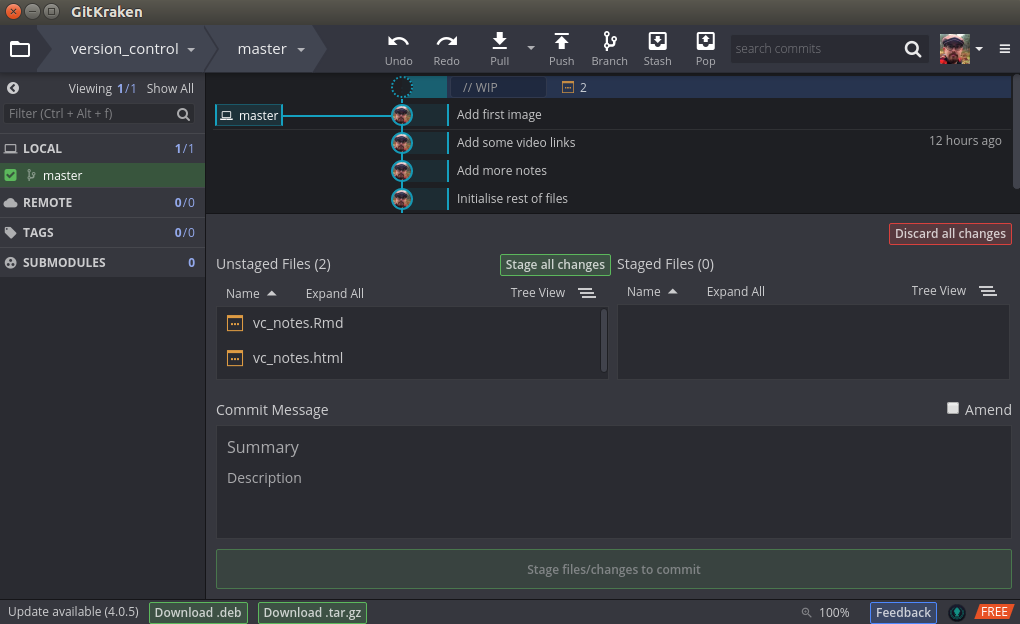Screen dimensions: 1020x624
Task: Toggle unstaged files Tree View icon
Action: (587, 293)
